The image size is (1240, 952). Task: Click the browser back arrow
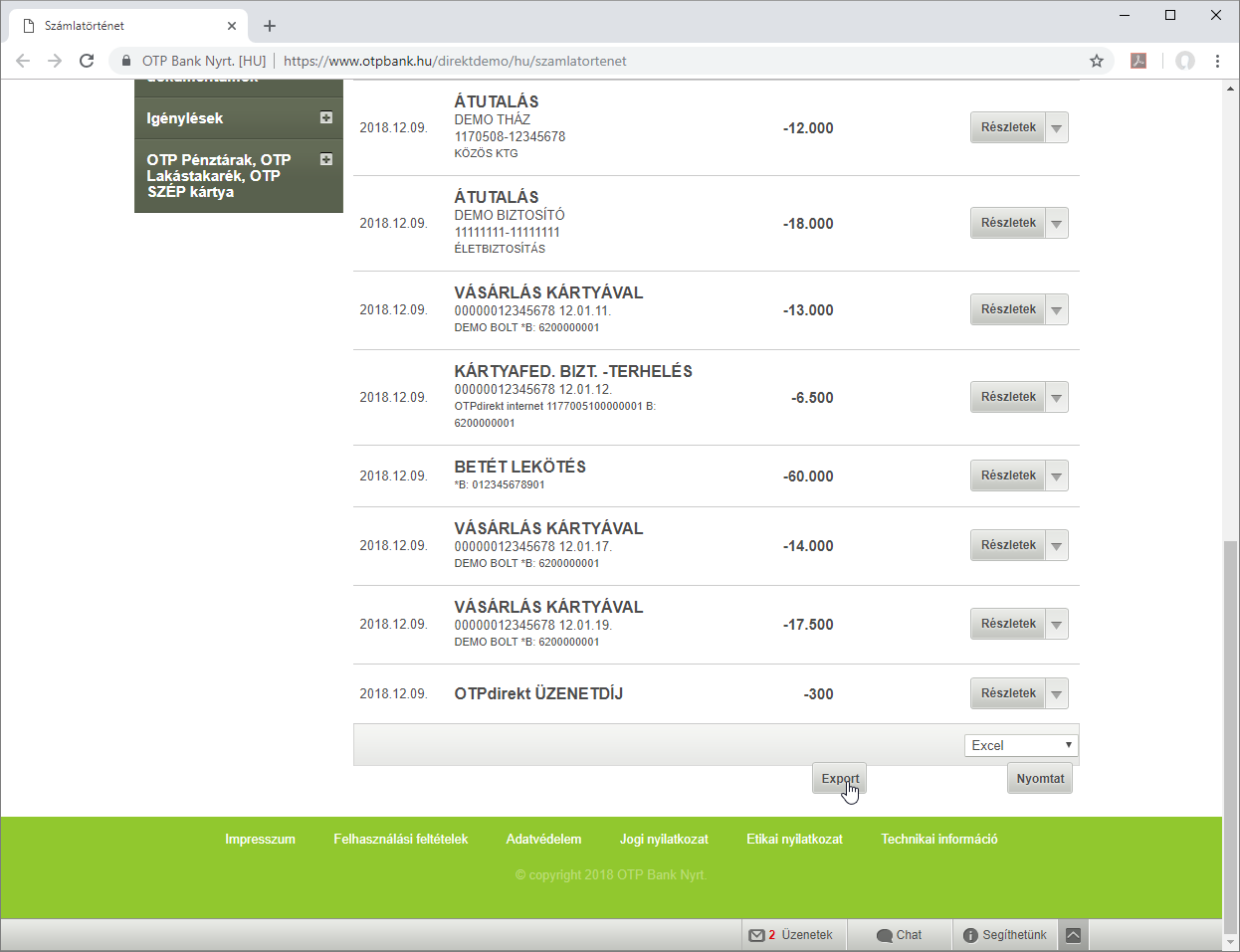(x=23, y=61)
